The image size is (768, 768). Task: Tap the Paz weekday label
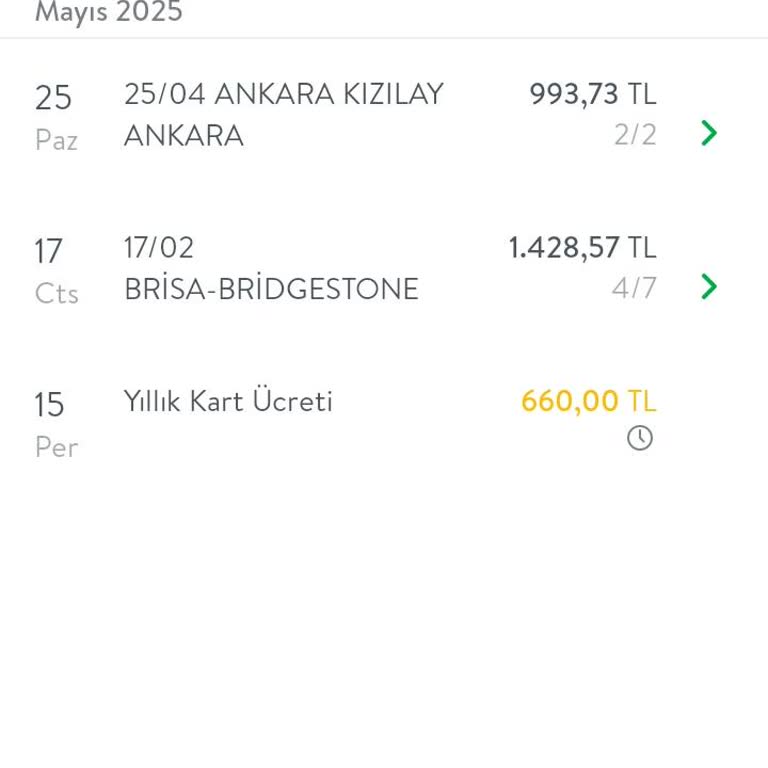(56, 140)
